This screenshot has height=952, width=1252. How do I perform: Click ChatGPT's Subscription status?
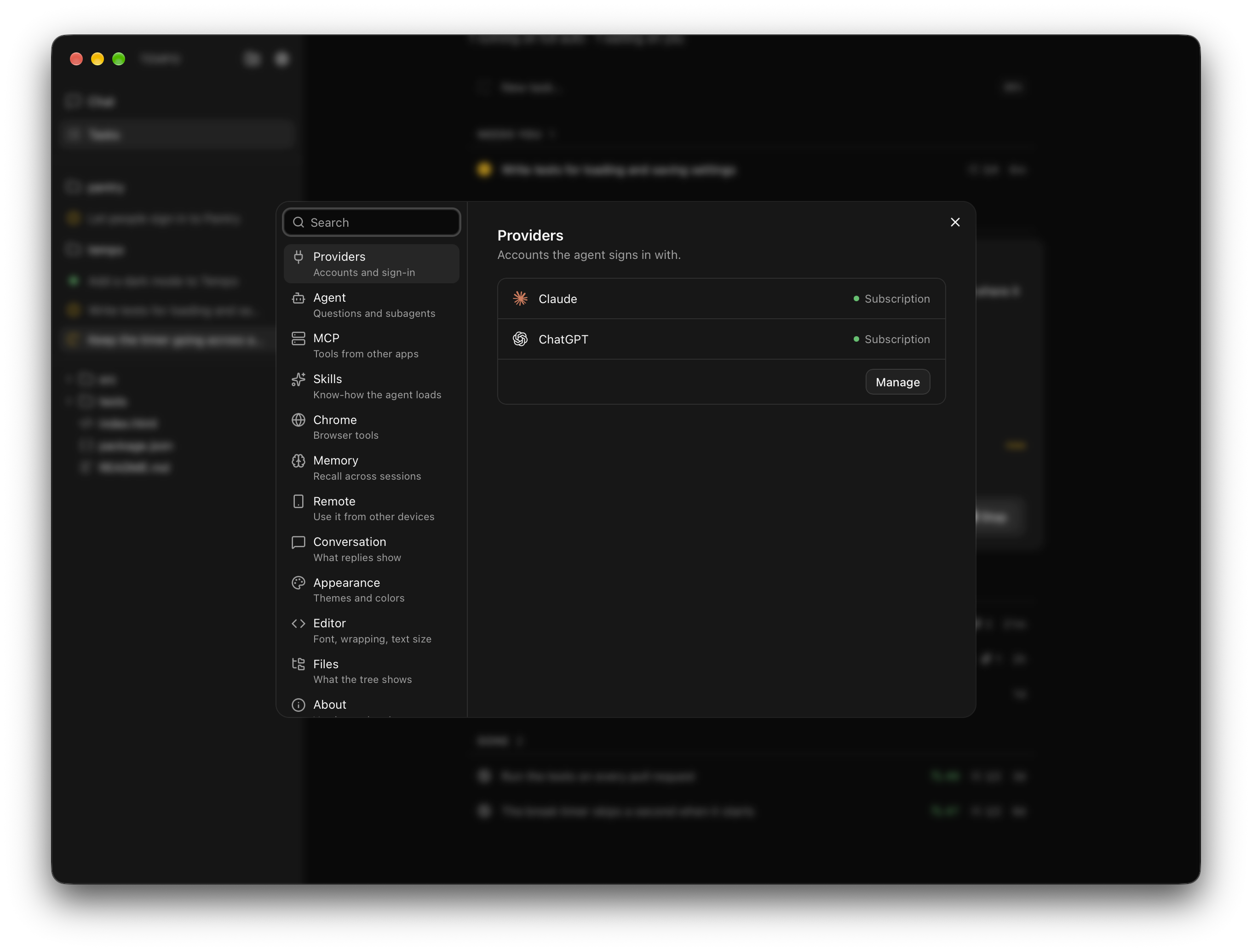pyautogui.click(x=891, y=339)
